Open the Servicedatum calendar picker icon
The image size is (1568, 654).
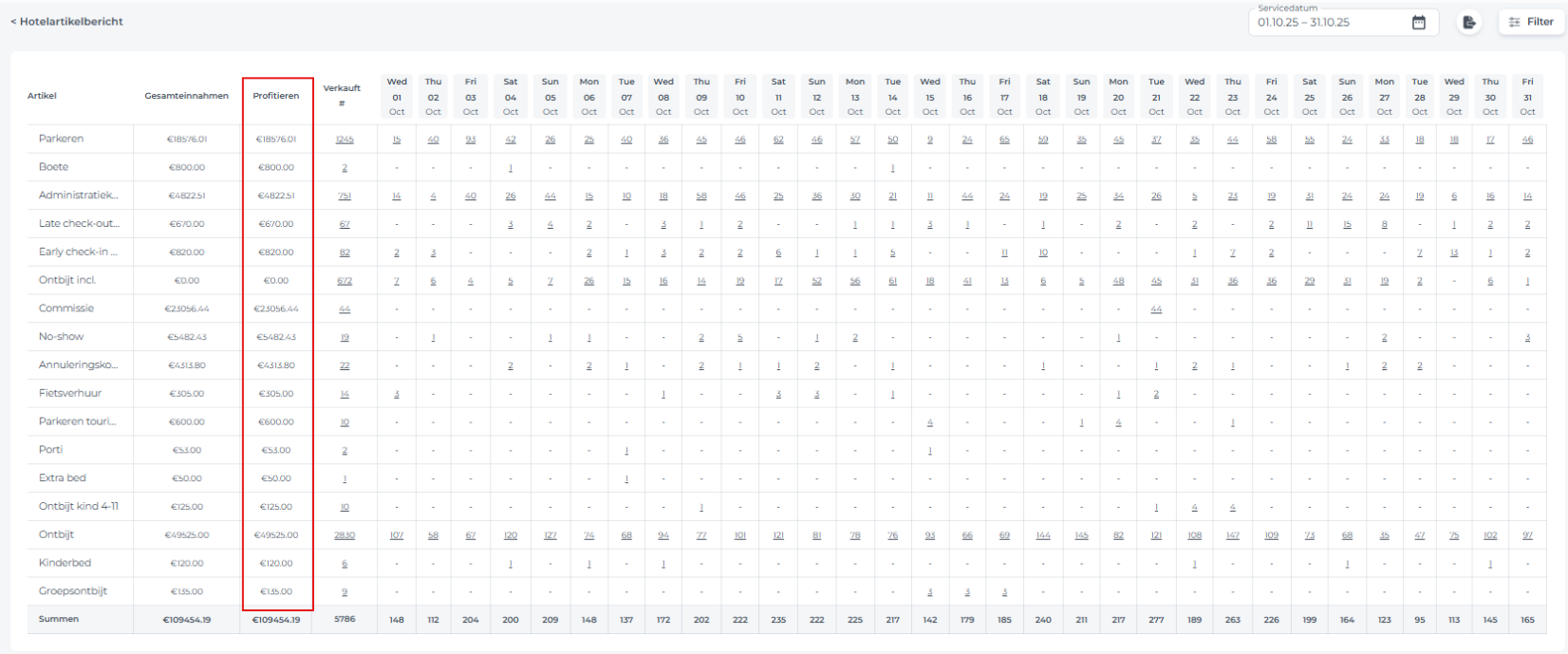[x=1418, y=23]
